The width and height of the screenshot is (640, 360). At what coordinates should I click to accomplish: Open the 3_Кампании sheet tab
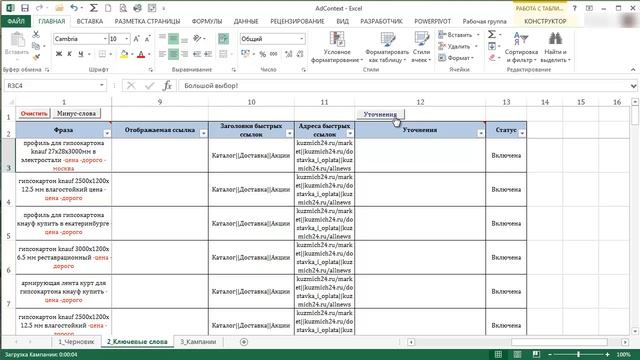198,342
